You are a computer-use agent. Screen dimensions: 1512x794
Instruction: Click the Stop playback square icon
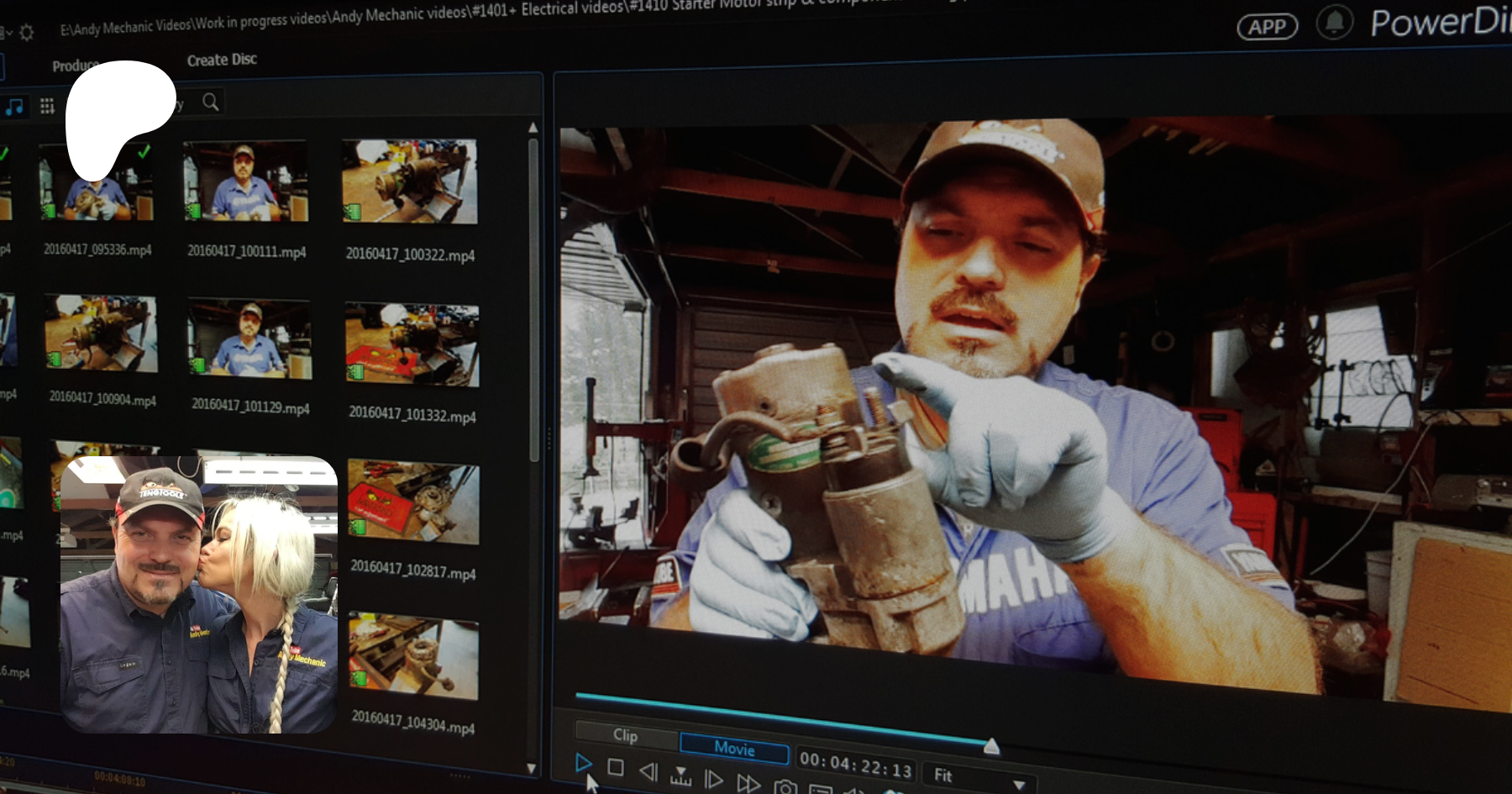(x=615, y=767)
